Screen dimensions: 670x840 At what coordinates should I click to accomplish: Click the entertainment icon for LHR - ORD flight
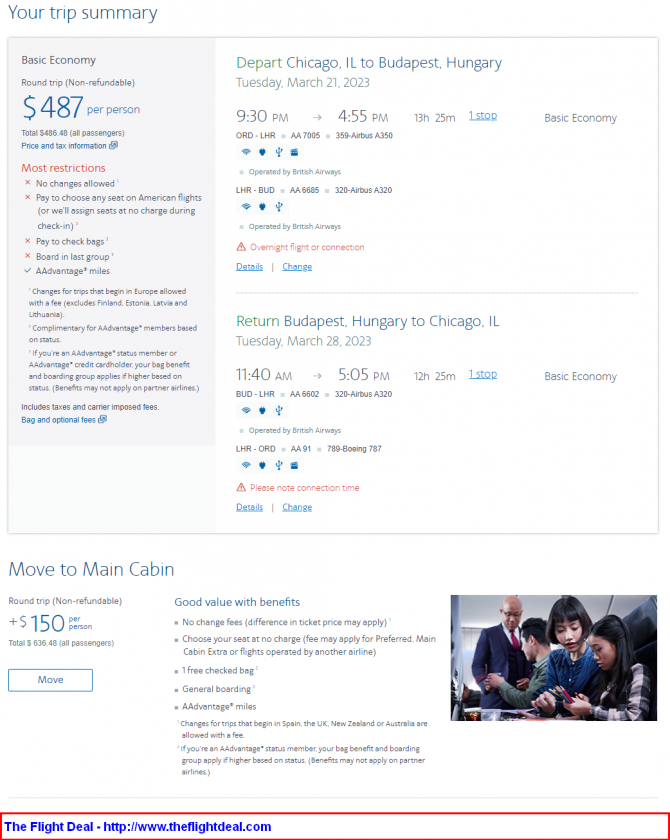click(x=294, y=465)
